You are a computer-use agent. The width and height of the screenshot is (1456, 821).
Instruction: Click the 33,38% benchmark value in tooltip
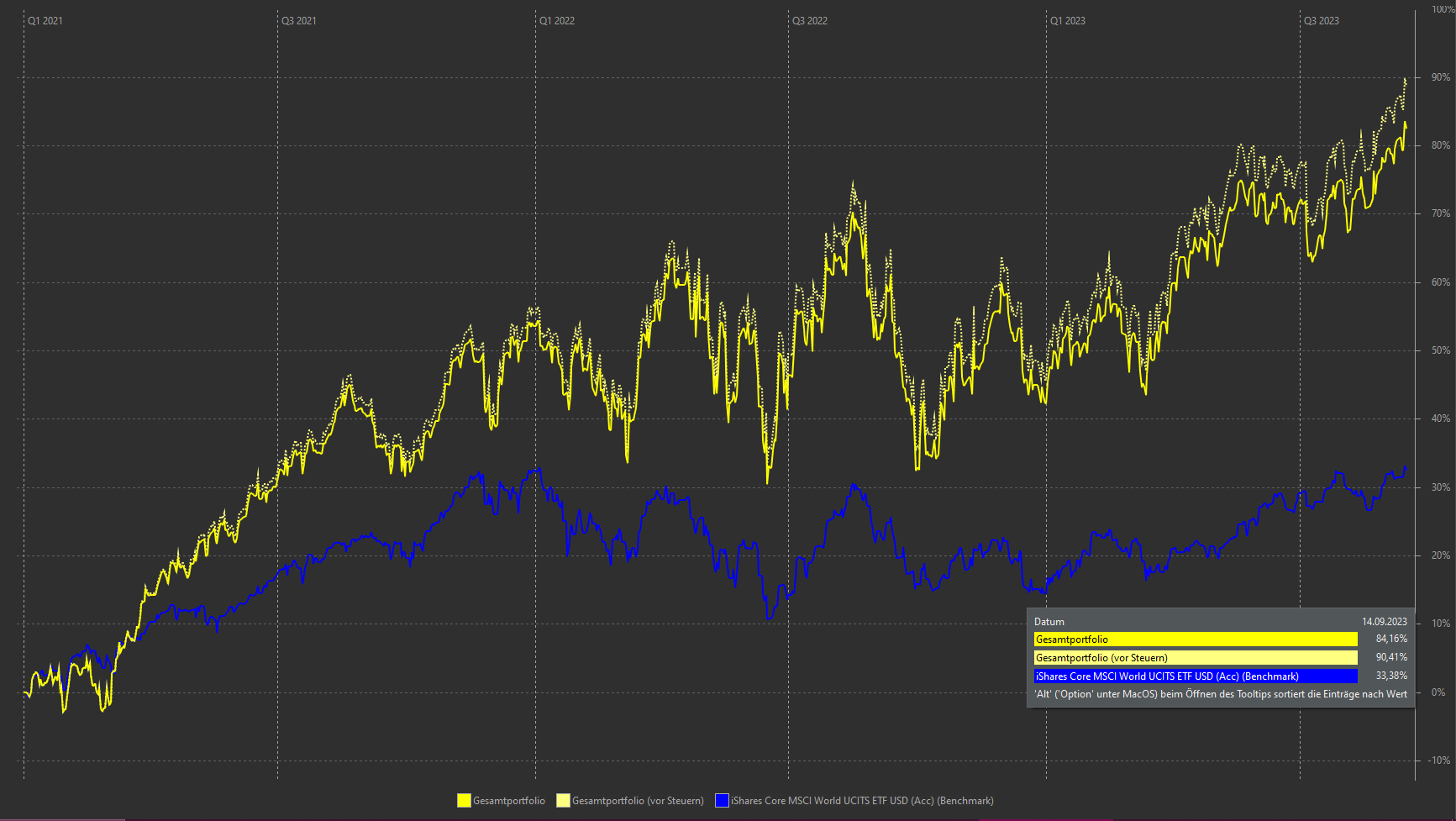point(1391,676)
